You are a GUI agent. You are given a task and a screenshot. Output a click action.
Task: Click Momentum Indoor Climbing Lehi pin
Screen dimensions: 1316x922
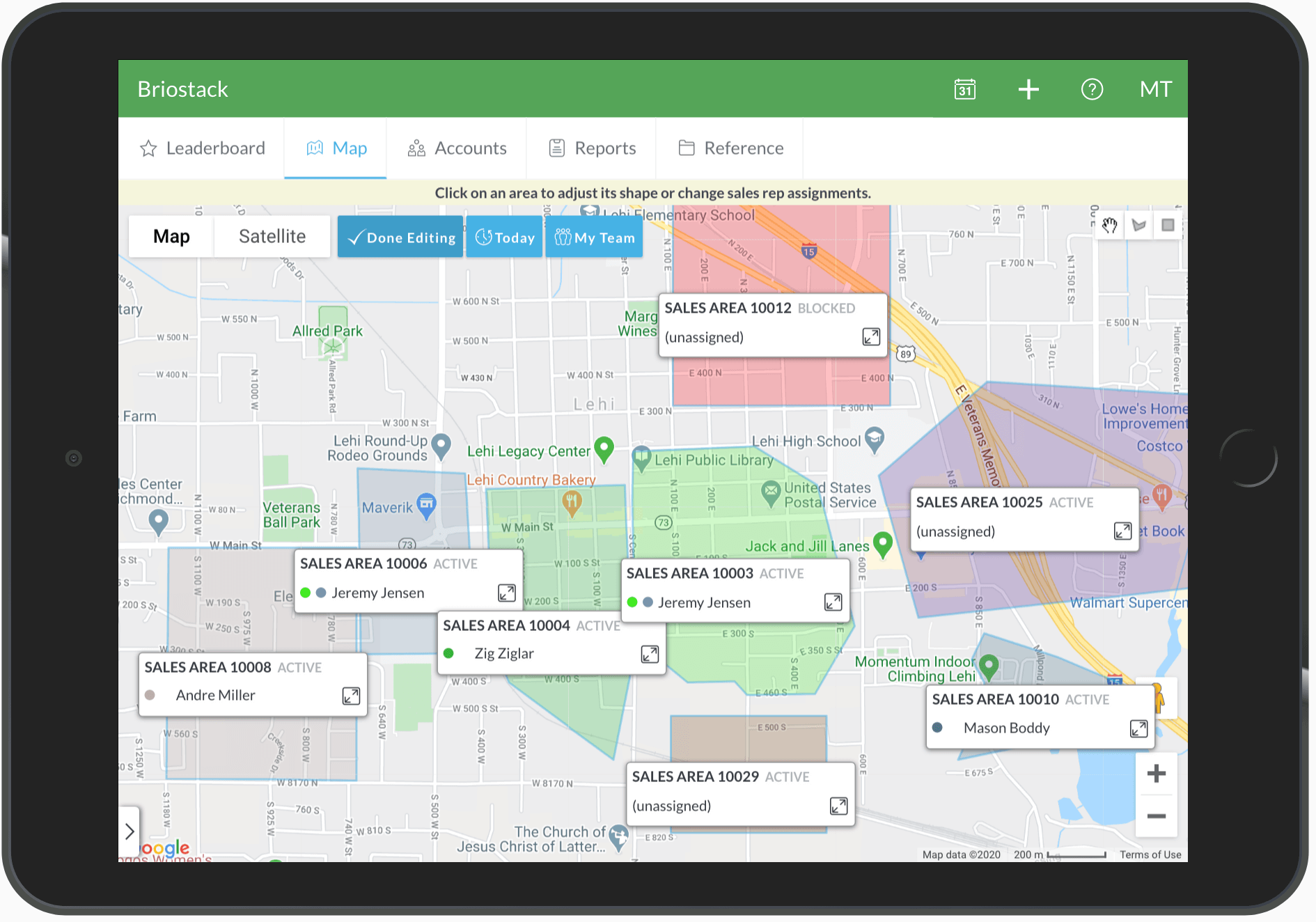989,667
